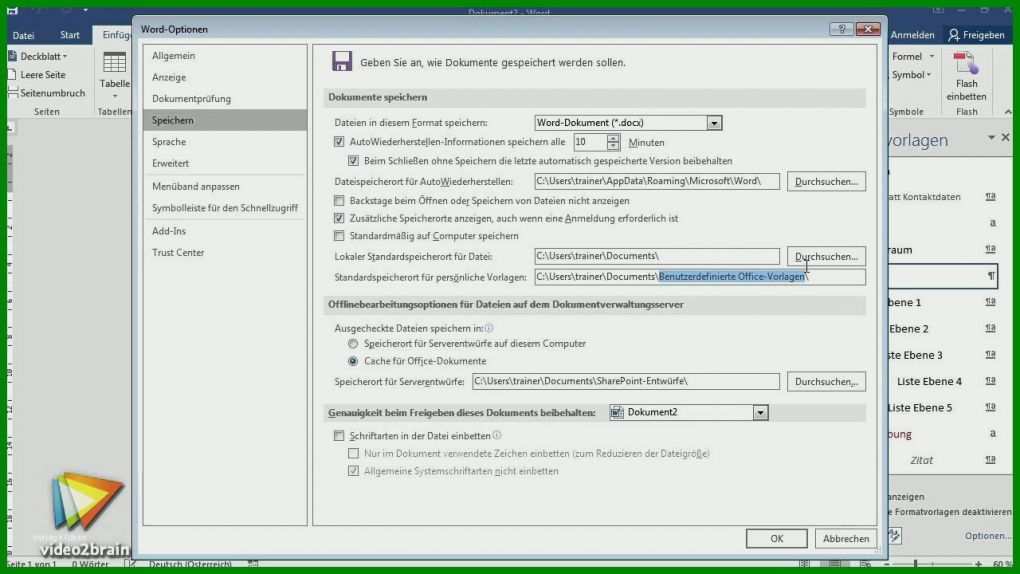Click the paragraph mark icon in styles list

tap(991, 276)
